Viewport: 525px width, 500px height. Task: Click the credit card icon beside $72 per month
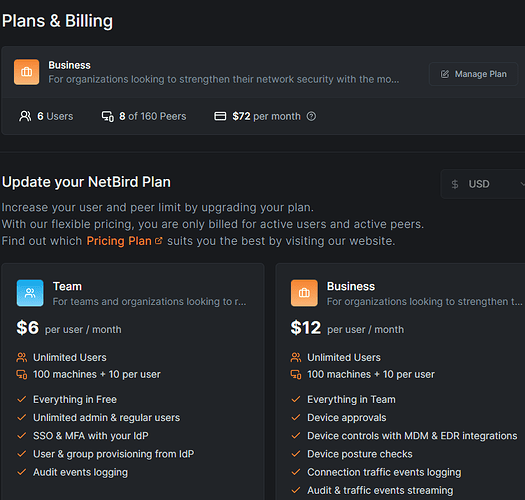pos(220,116)
